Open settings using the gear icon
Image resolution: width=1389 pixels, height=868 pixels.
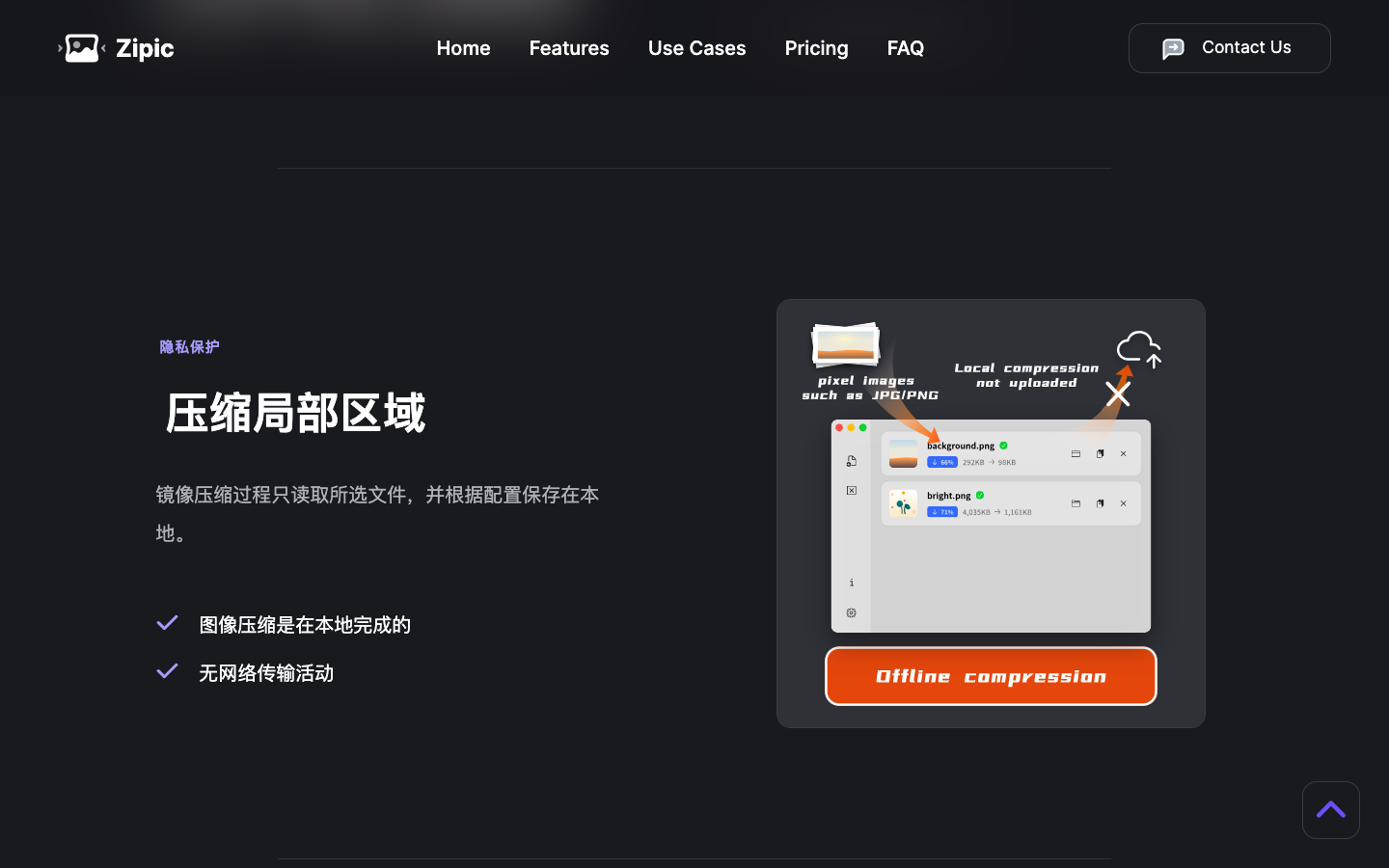coord(852,612)
